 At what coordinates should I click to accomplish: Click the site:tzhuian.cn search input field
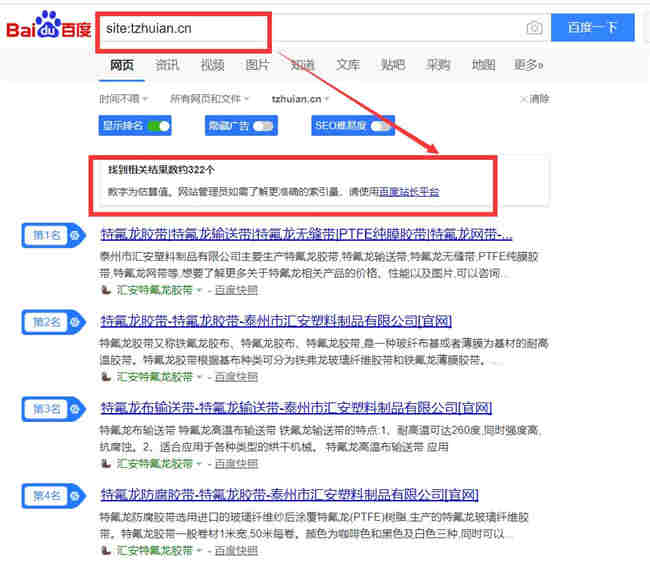point(184,28)
